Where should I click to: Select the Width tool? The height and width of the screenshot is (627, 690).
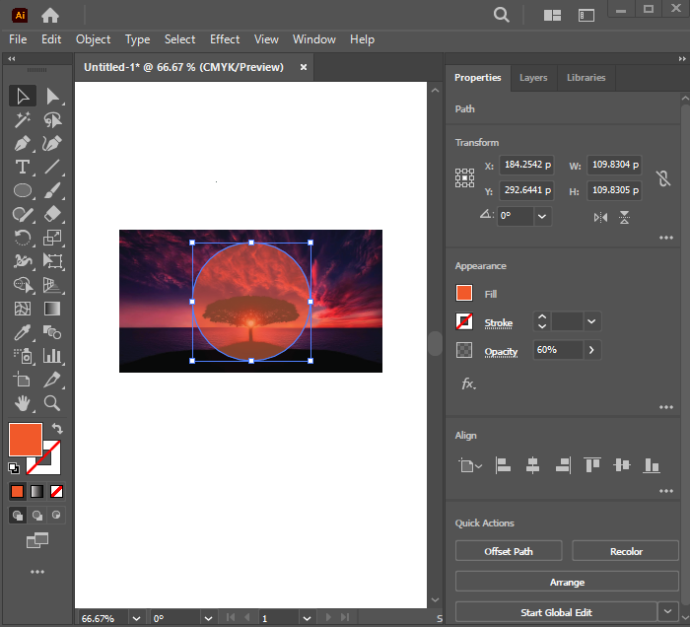point(22,261)
